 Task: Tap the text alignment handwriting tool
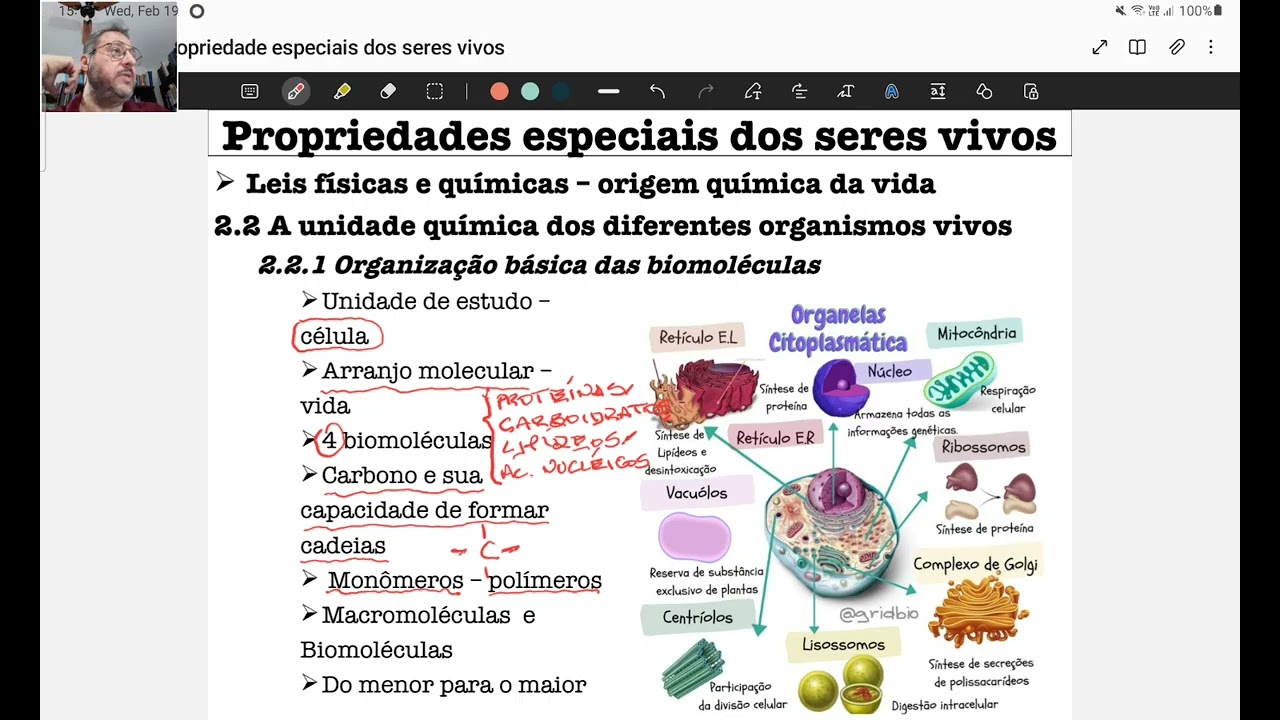845,91
